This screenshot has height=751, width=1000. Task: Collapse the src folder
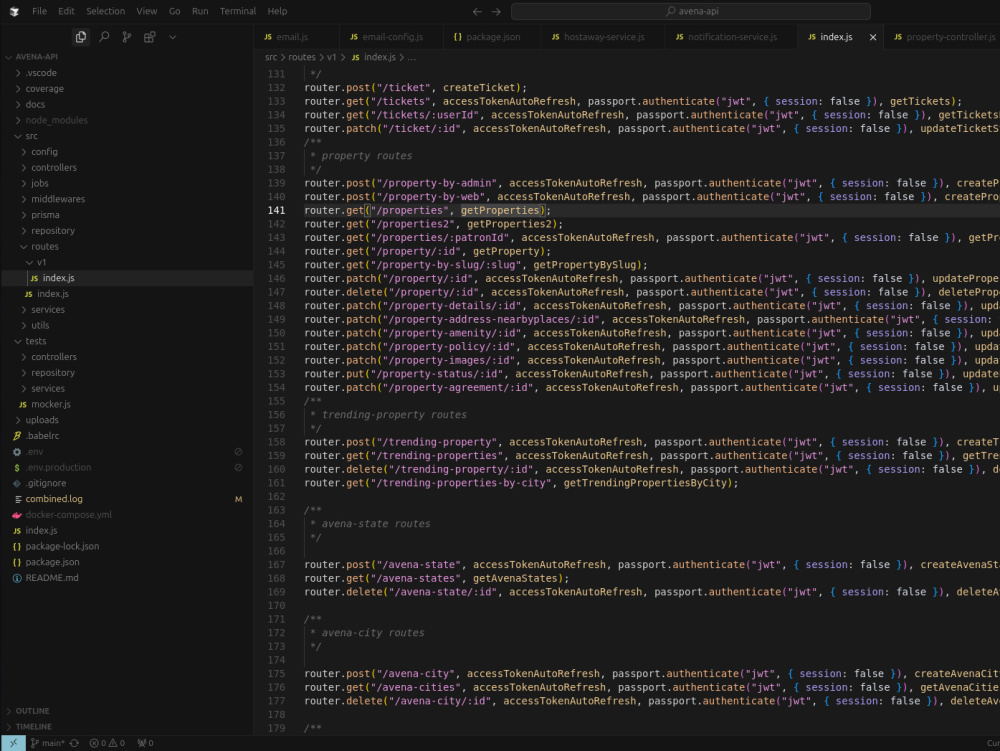(128, 136)
